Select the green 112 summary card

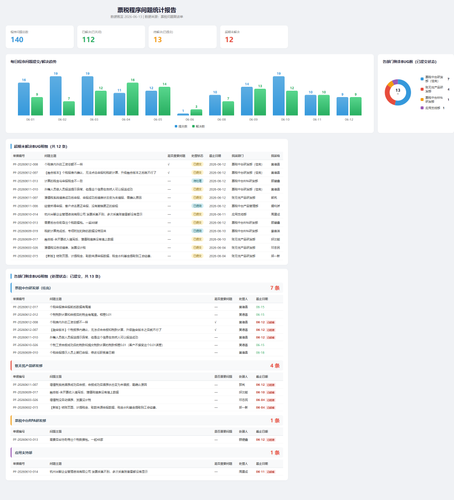click(x=111, y=37)
